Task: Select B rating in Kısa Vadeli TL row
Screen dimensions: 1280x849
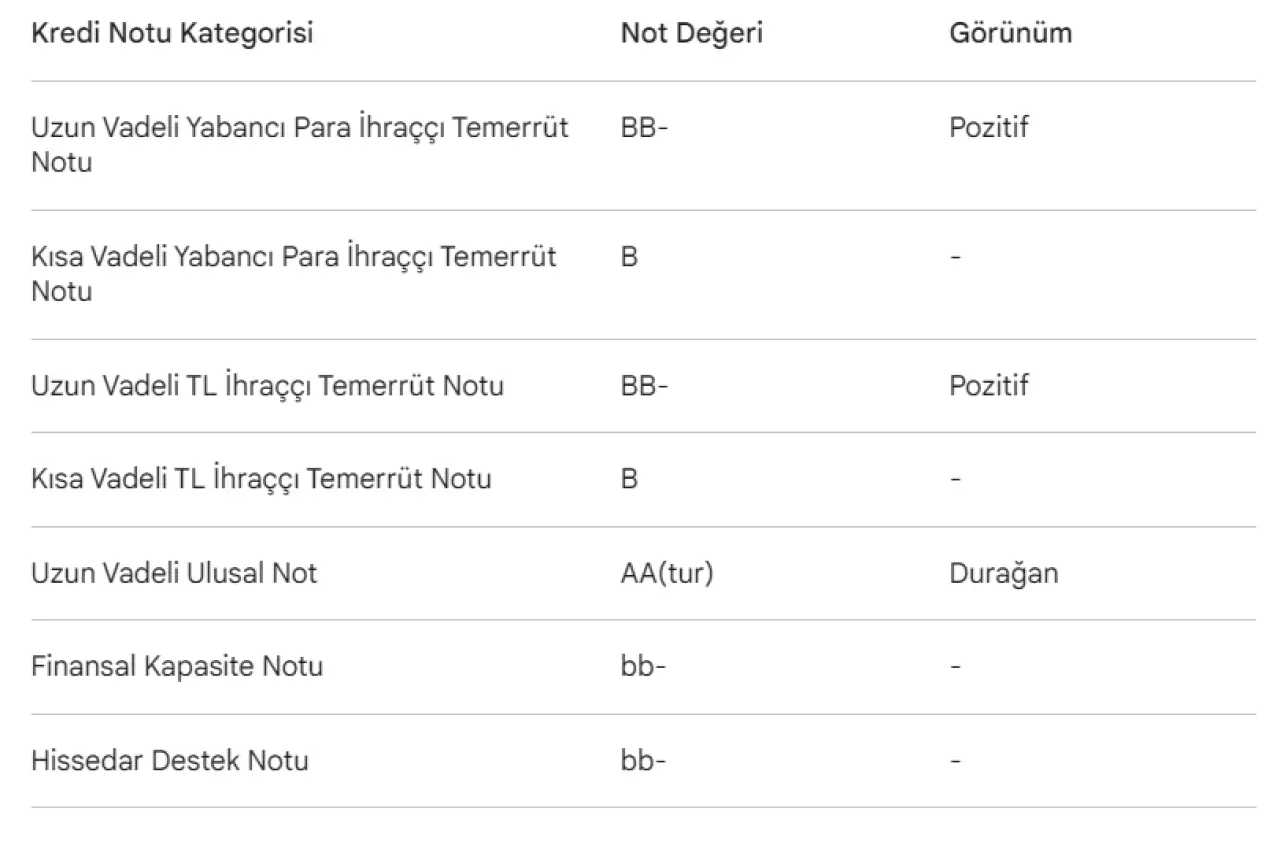Action: point(629,479)
